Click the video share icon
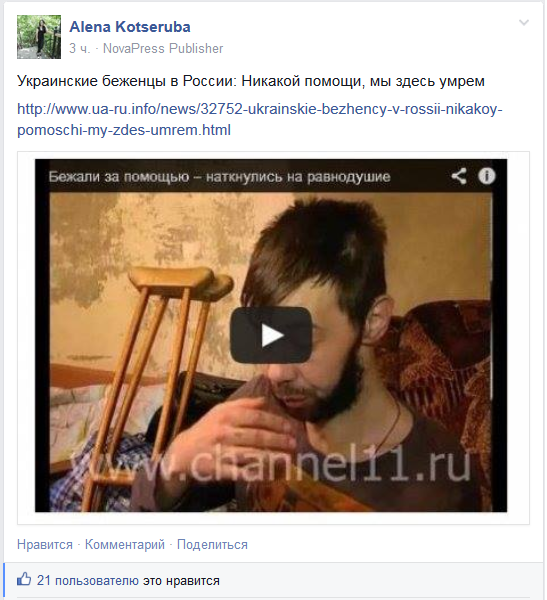Image resolution: width=547 pixels, height=600 pixels. coord(458,176)
